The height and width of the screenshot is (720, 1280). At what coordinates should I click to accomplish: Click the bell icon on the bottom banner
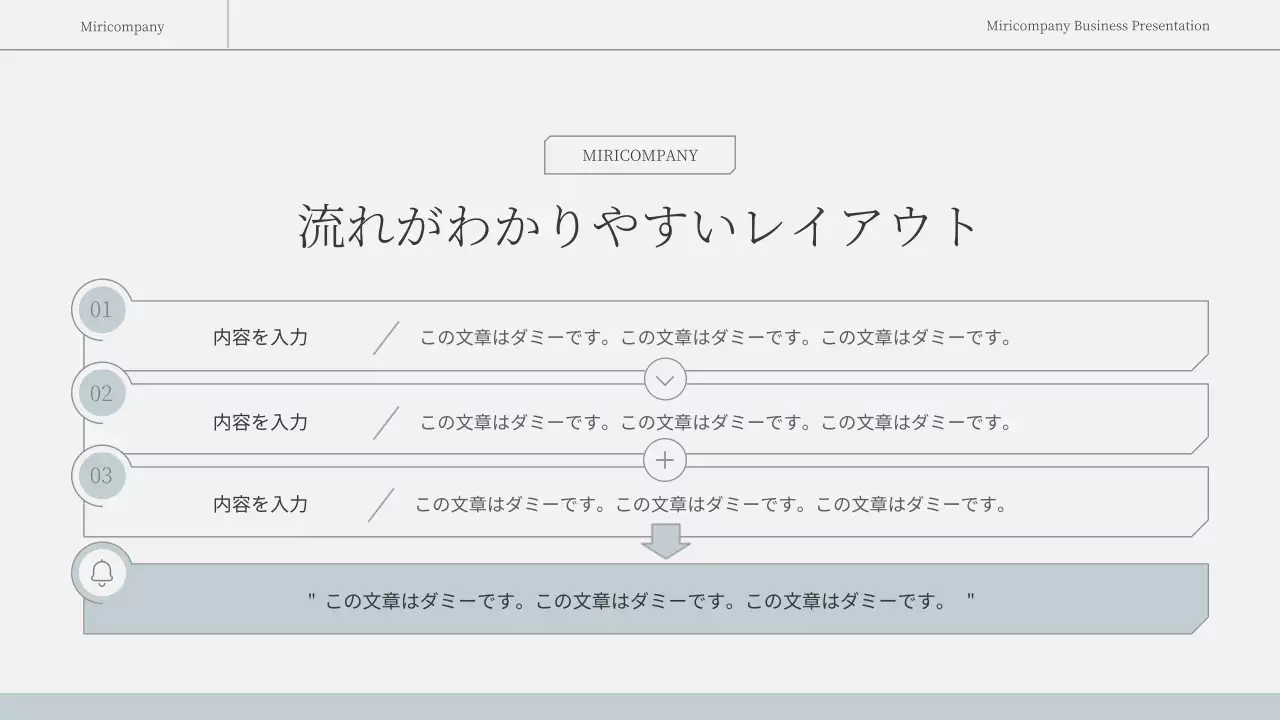100,573
